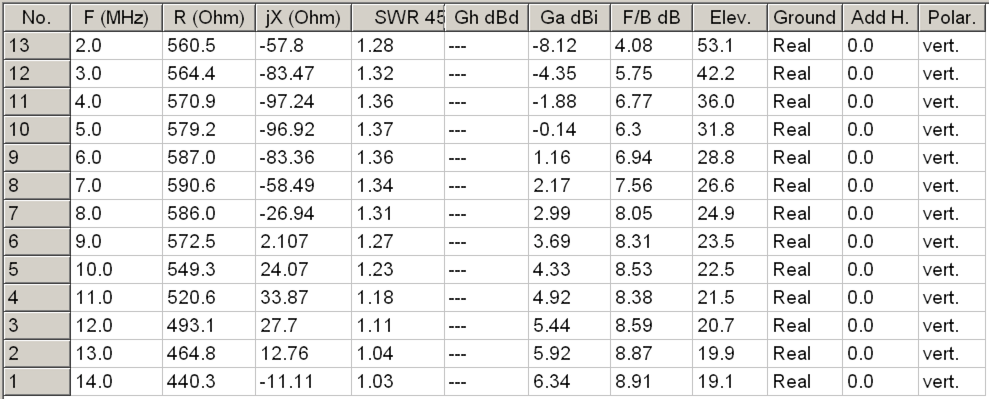Screen dimensions: 989x399
Task: Click the SWR column header
Action: pos(398,18)
